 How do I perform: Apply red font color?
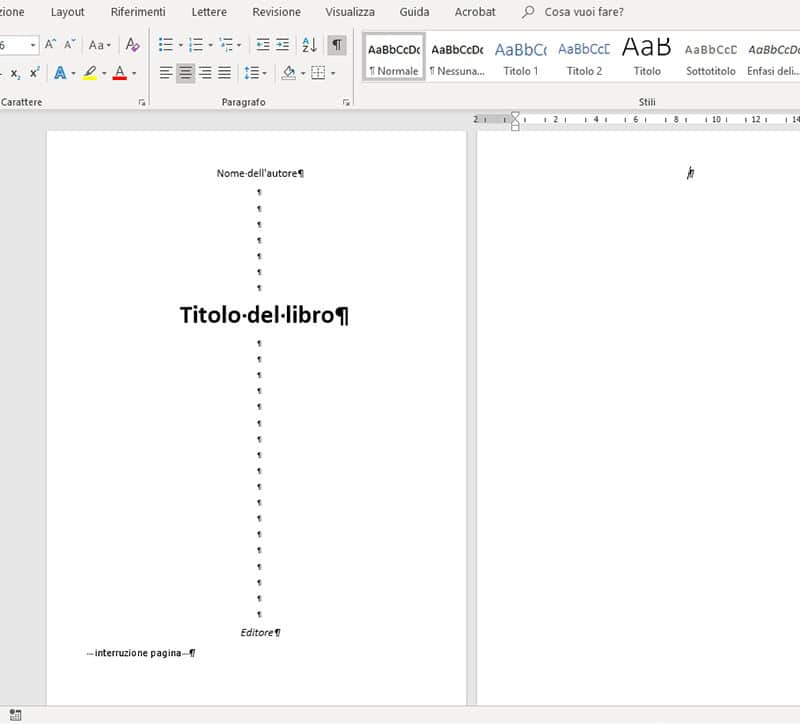(120, 73)
